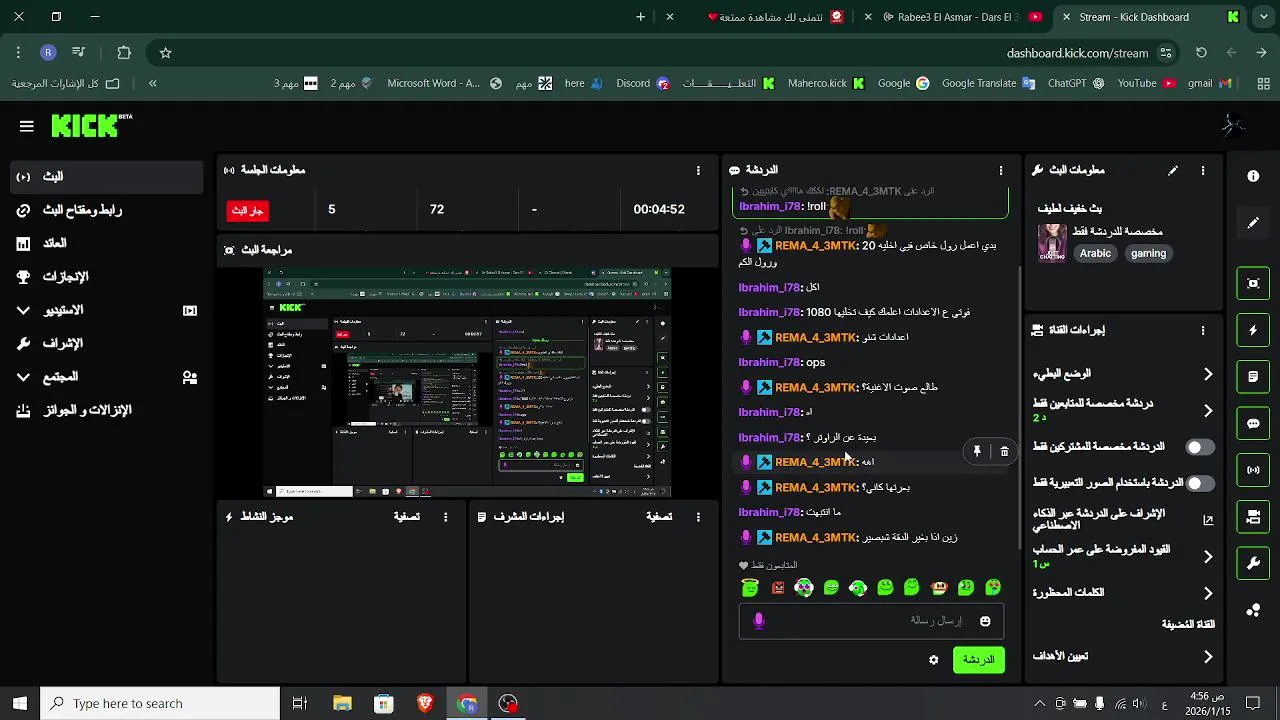Open the Revenue sidebar item
This screenshot has width=1280, height=720.
107,244
